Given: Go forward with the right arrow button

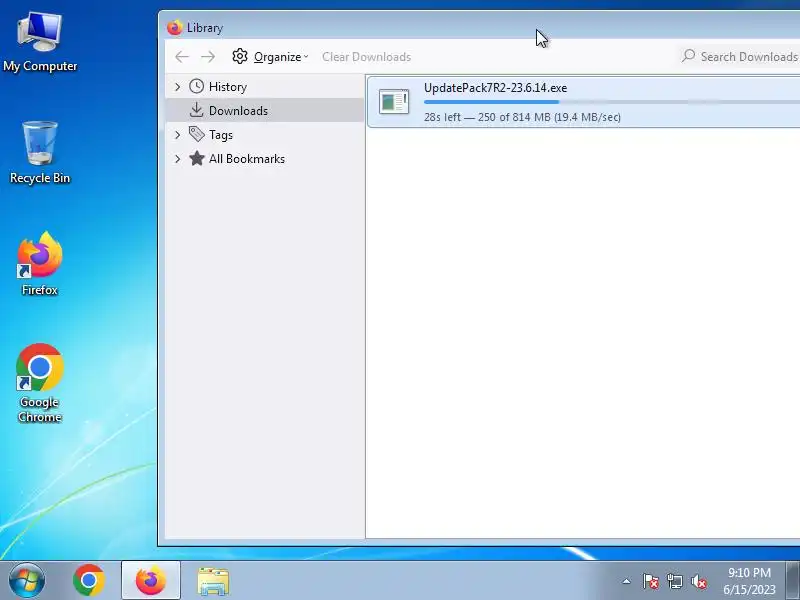Looking at the screenshot, I should [x=208, y=57].
